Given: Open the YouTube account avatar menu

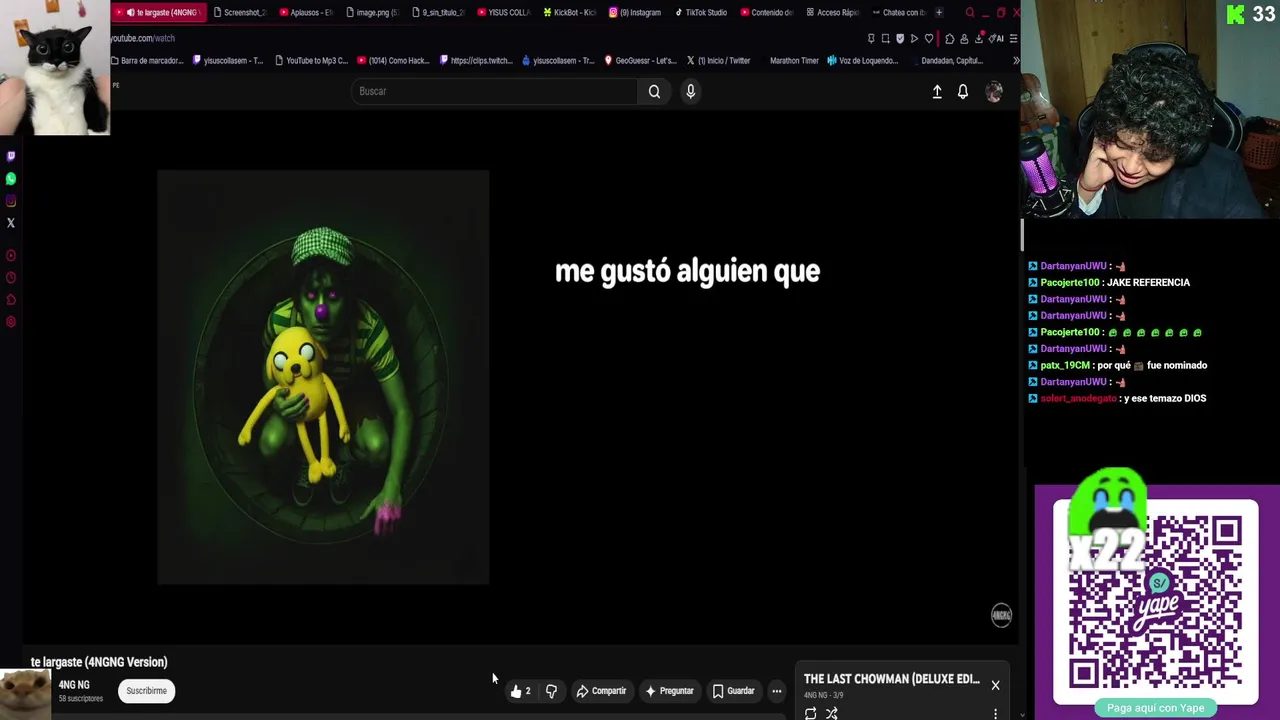Looking at the screenshot, I should click(994, 91).
